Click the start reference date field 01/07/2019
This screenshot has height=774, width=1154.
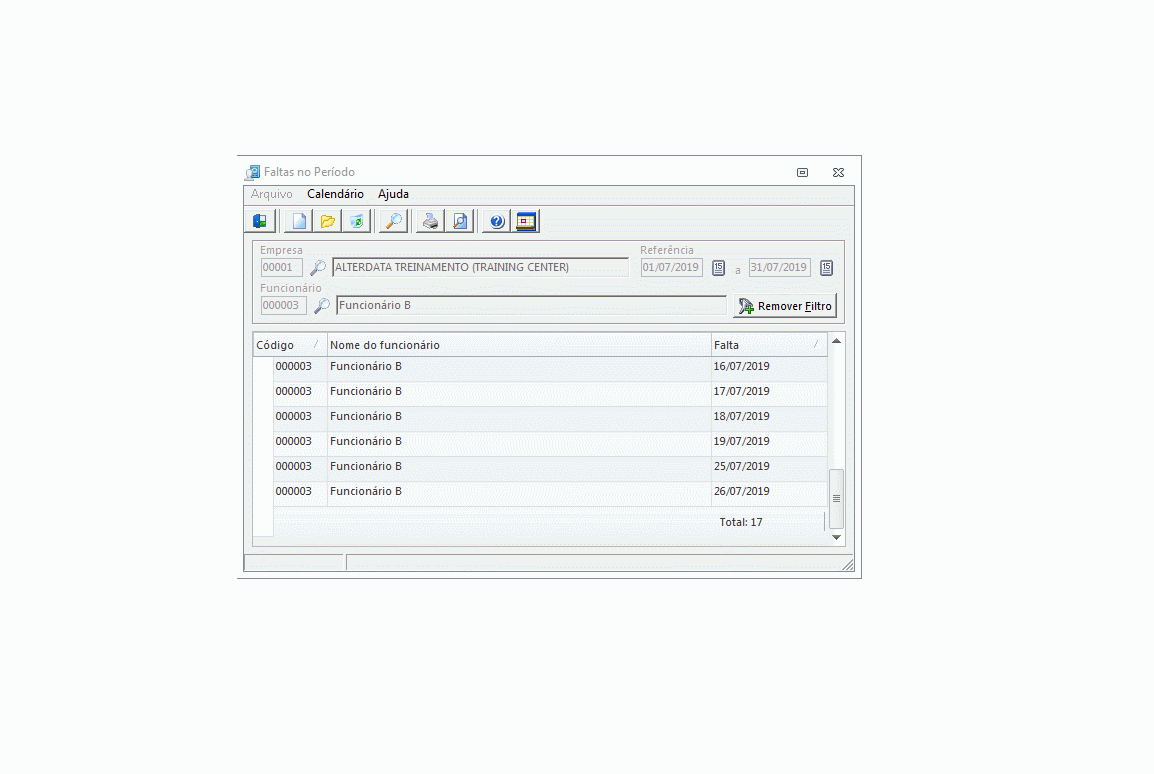coord(671,268)
